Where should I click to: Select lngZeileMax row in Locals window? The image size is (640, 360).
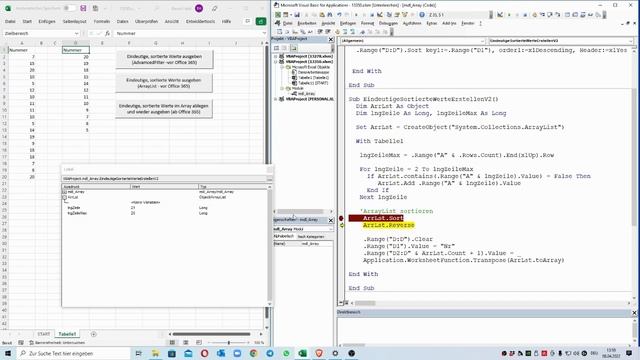165,213
